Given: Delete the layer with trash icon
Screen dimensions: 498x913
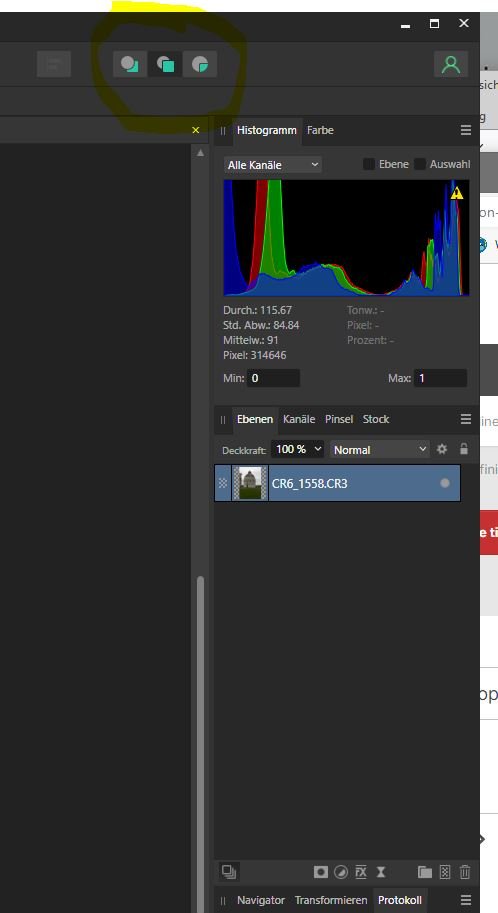Looking at the screenshot, I should [x=465, y=872].
